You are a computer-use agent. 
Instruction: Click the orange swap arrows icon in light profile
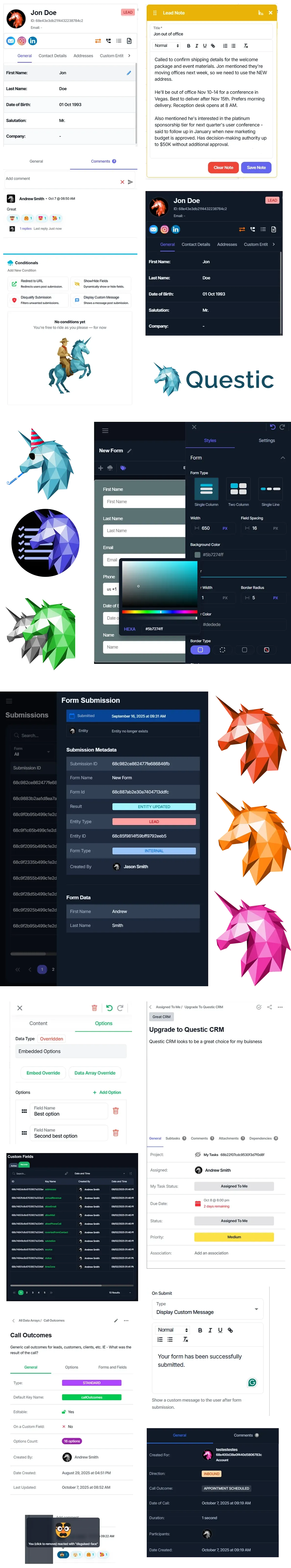point(97,41)
